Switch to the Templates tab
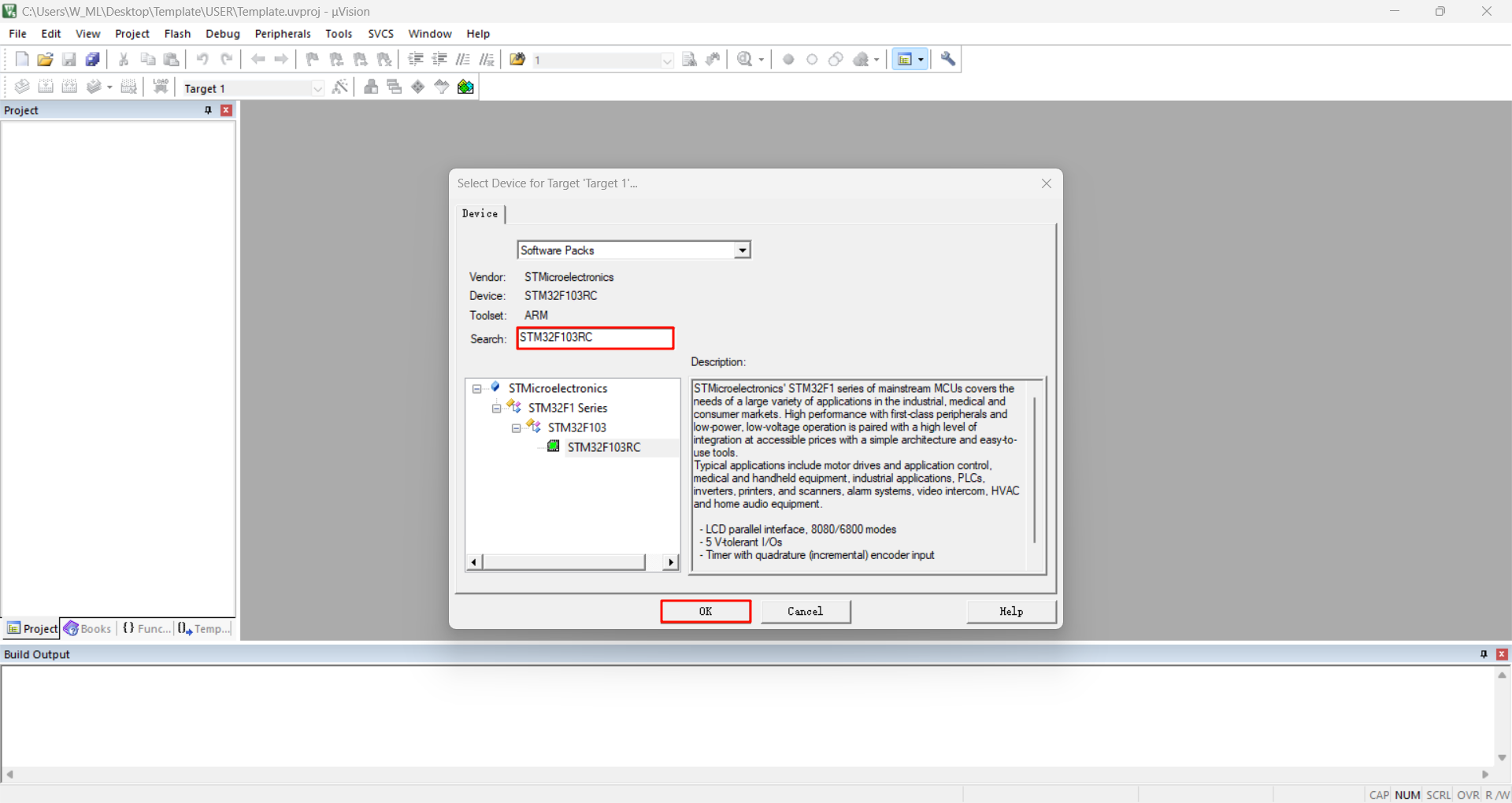Image resolution: width=1512 pixels, height=803 pixels. pos(204,628)
